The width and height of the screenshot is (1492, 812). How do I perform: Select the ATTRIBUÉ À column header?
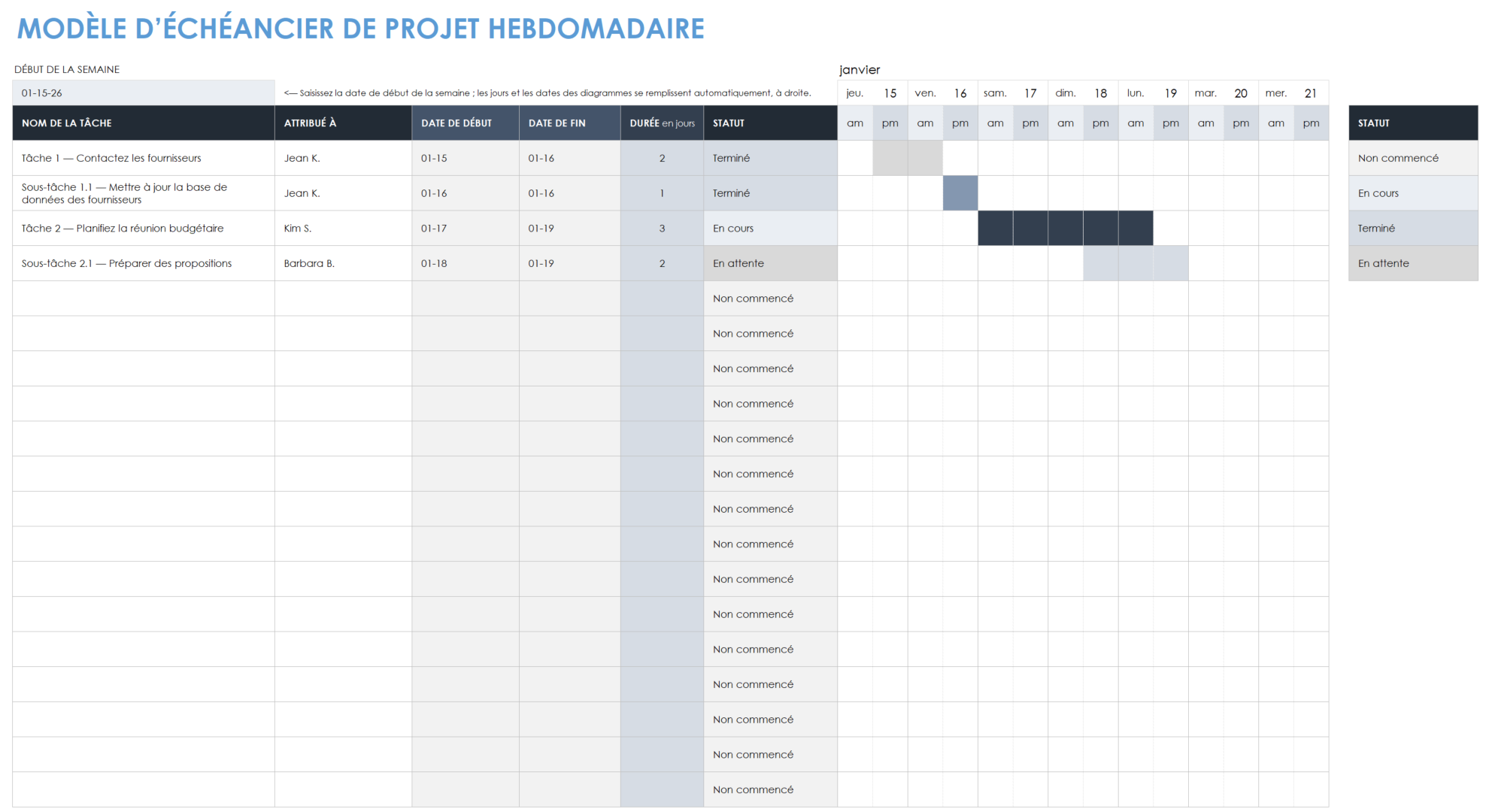pos(344,123)
